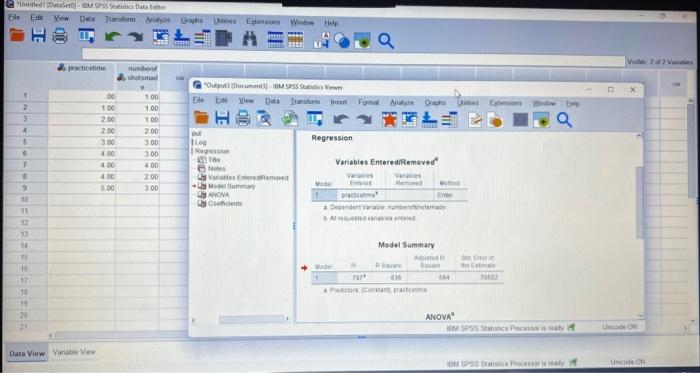
Task: Click the binoculars Find icon
Action: point(250,39)
